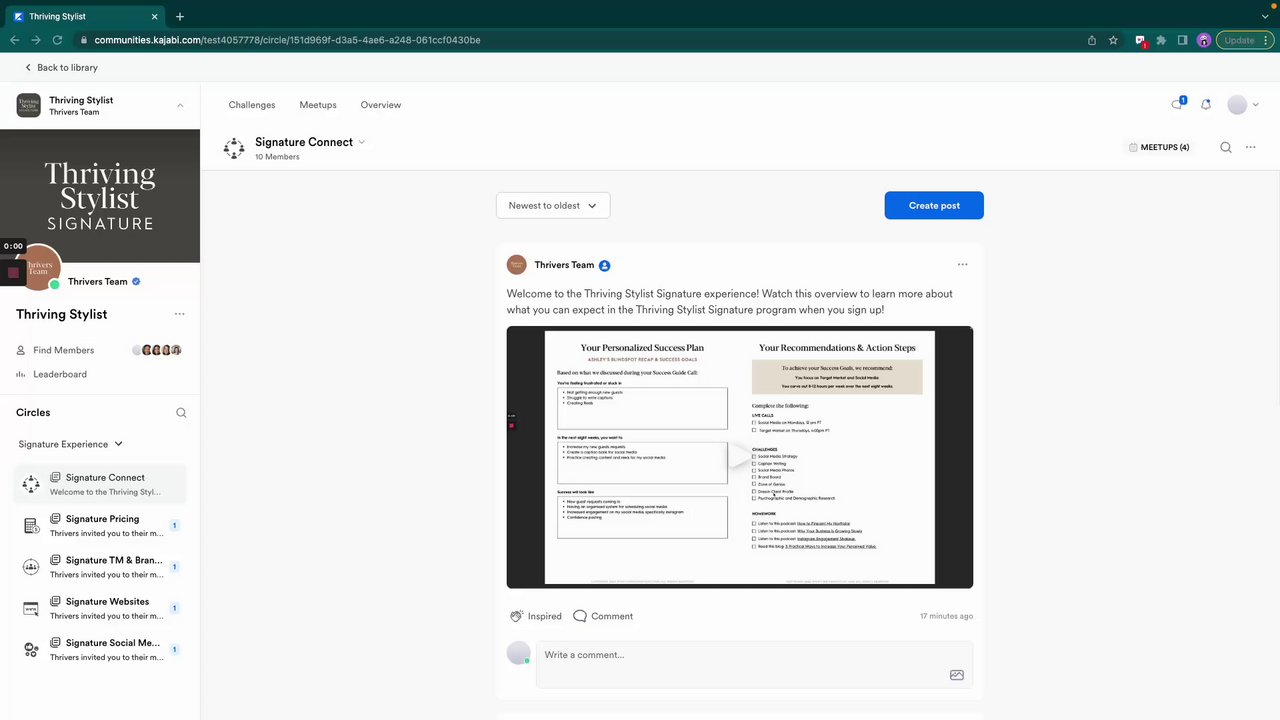This screenshot has width=1280, height=720.
Task: Open the Newest to oldest sort dropdown
Action: 553,205
